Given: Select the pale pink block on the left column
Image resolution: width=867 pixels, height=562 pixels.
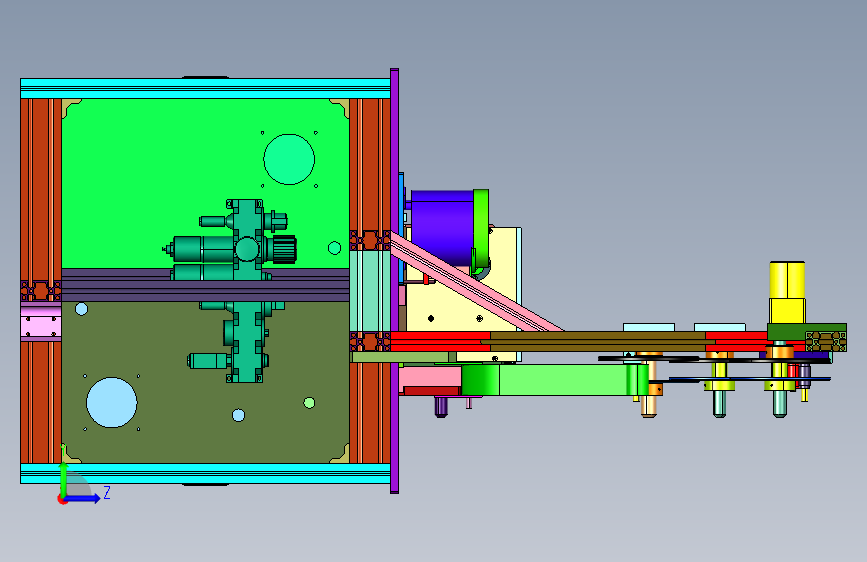Looking at the screenshot, I should [x=41, y=321].
